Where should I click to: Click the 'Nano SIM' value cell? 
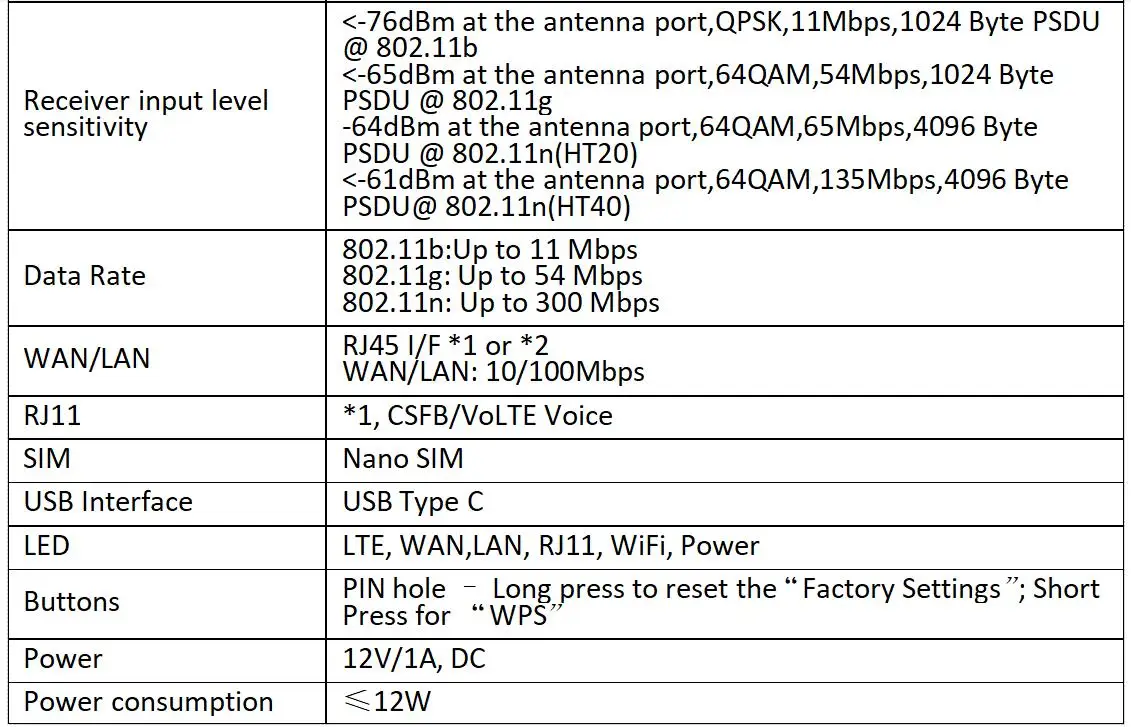click(403, 458)
